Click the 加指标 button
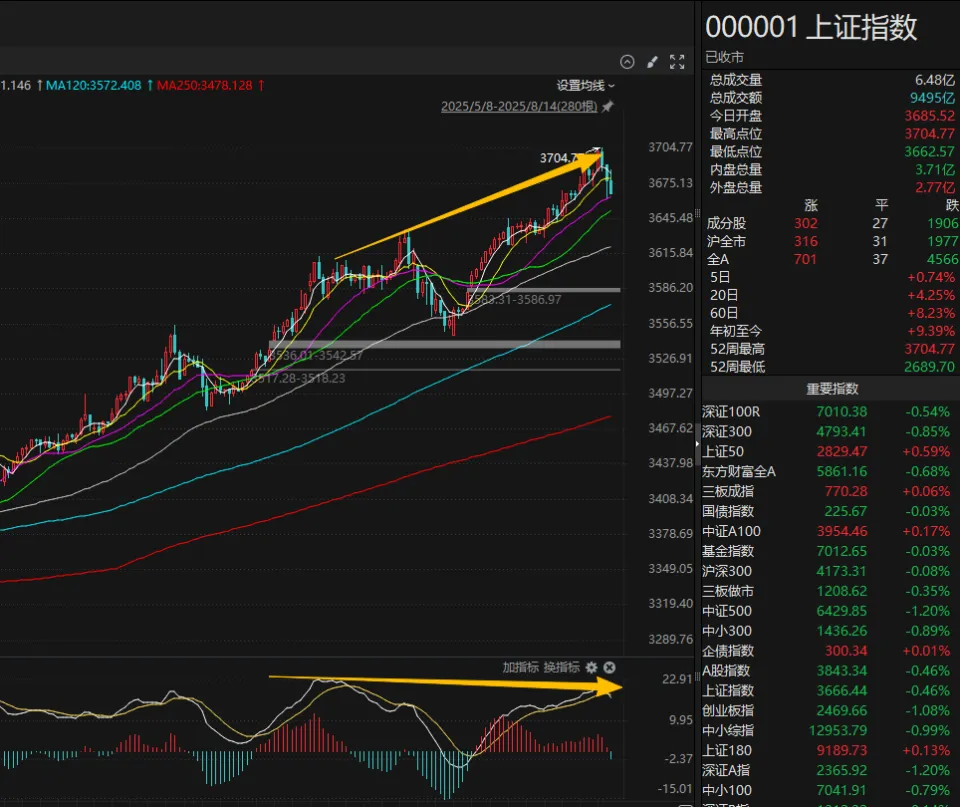Viewport: 960px width, 807px height. click(521, 667)
